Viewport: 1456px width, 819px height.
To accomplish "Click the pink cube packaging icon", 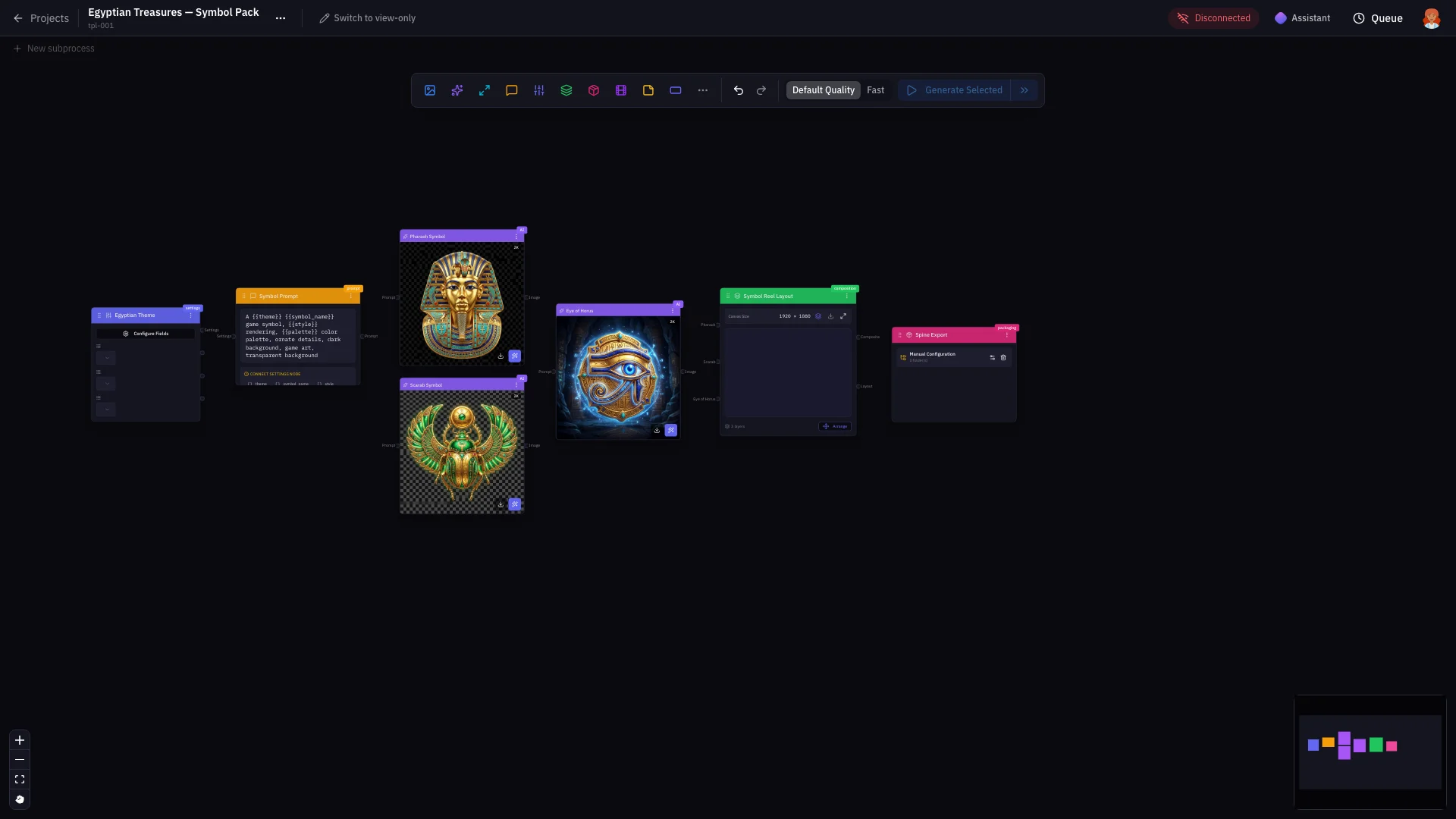I will [x=594, y=90].
